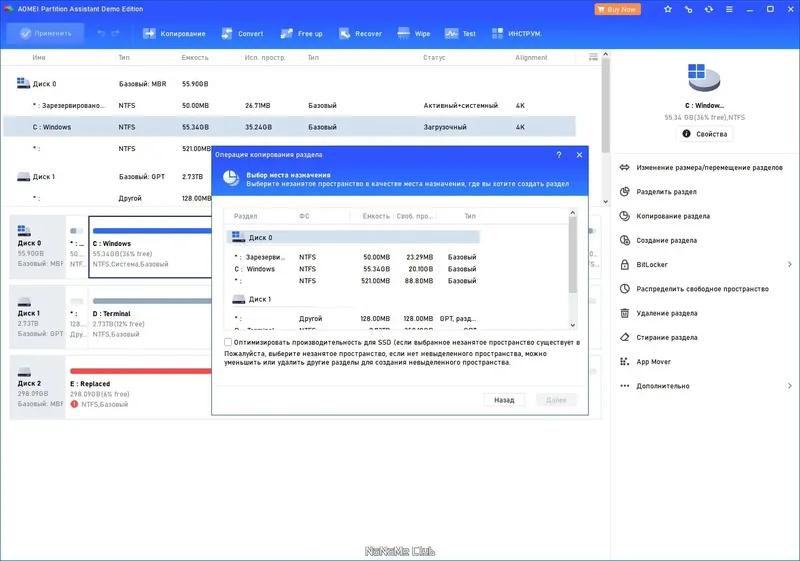This screenshot has width=800, height=561.
Task: Open the ИНСТРУМ. tools menu
Action: pos(516,34)
